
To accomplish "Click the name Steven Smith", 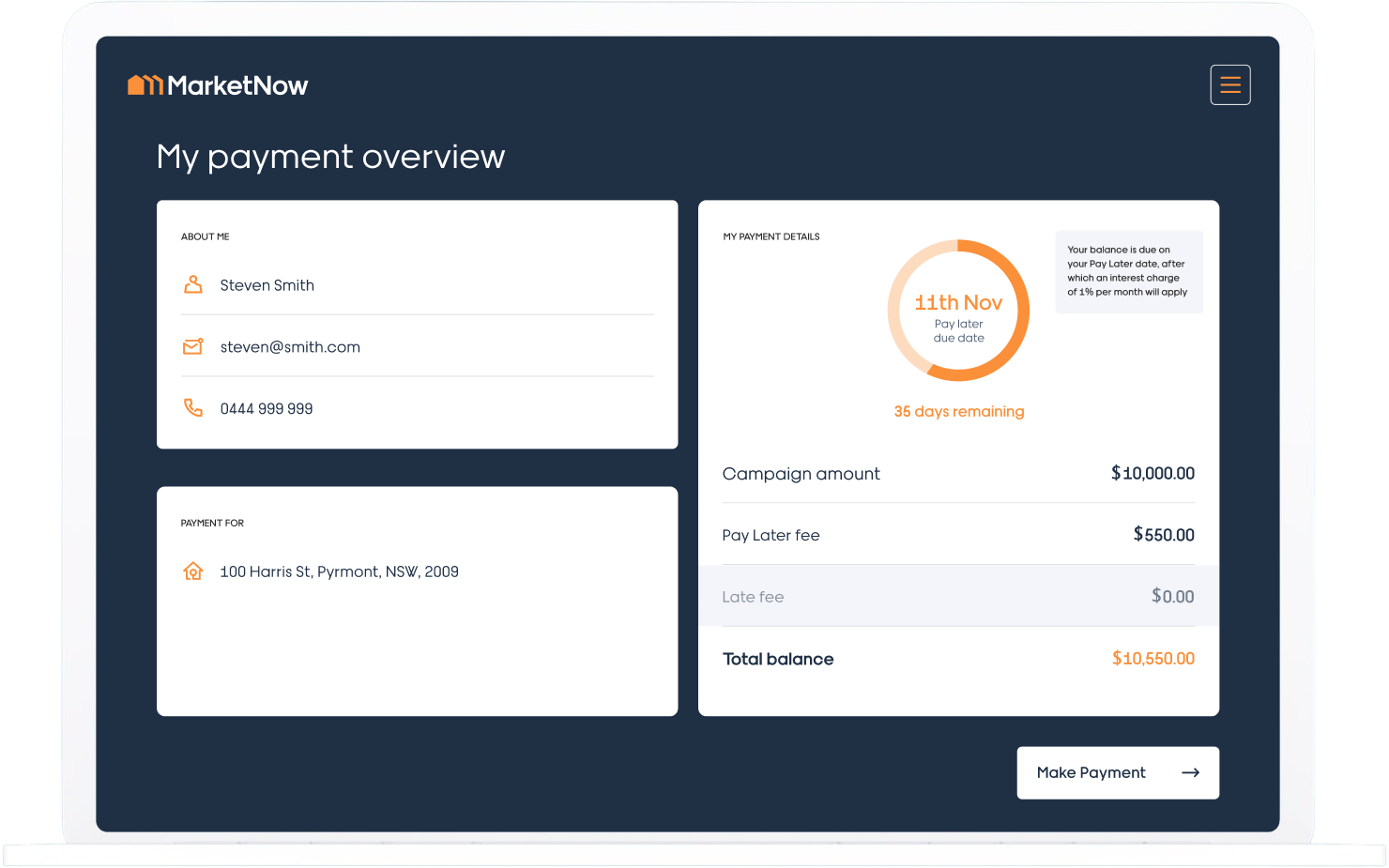I will [x=267, y=285].
